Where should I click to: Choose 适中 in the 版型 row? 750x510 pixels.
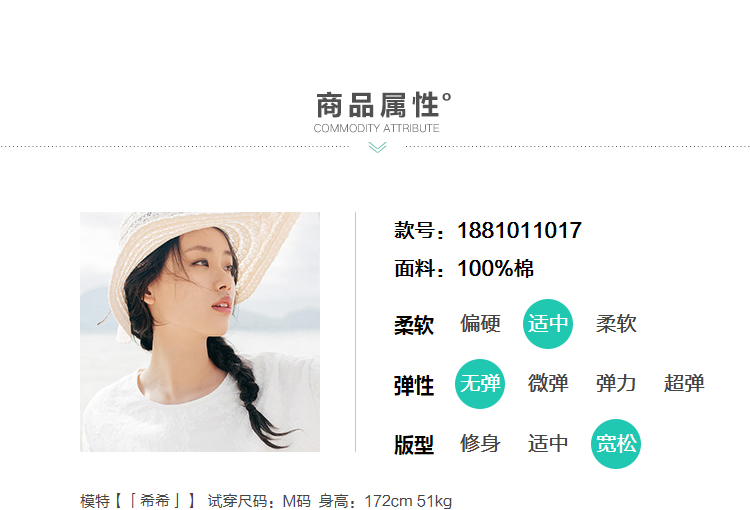548,443
